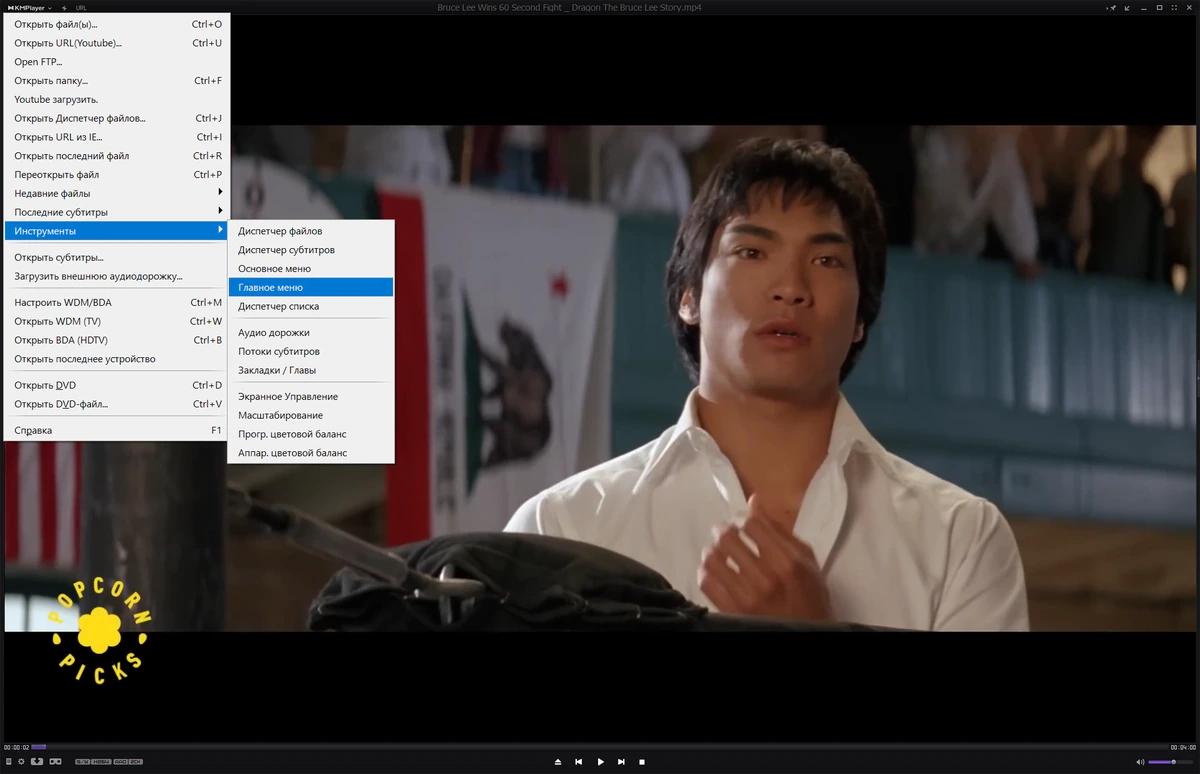Click the eject/open file icon

[558, 762]
